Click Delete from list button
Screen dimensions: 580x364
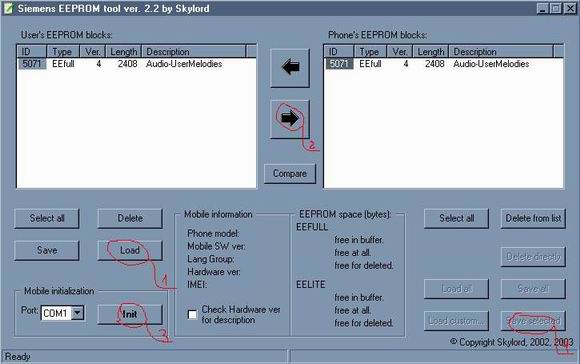(x=533, y=218)
